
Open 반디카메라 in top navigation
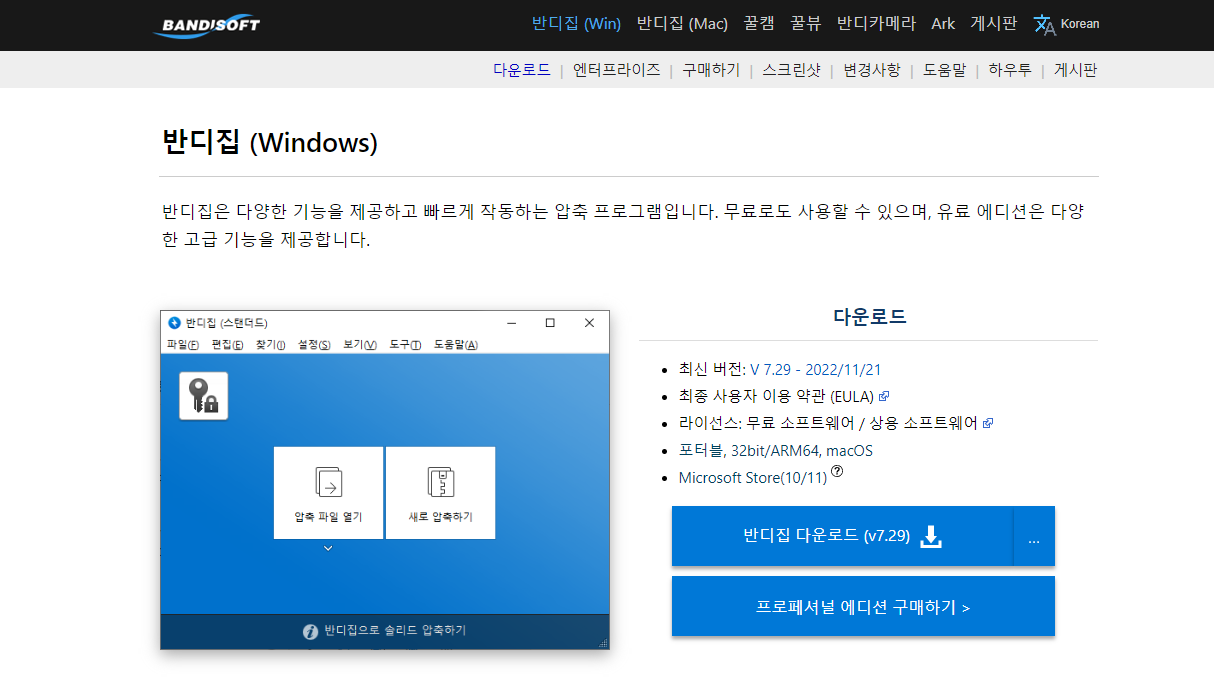tap(876, 24)
